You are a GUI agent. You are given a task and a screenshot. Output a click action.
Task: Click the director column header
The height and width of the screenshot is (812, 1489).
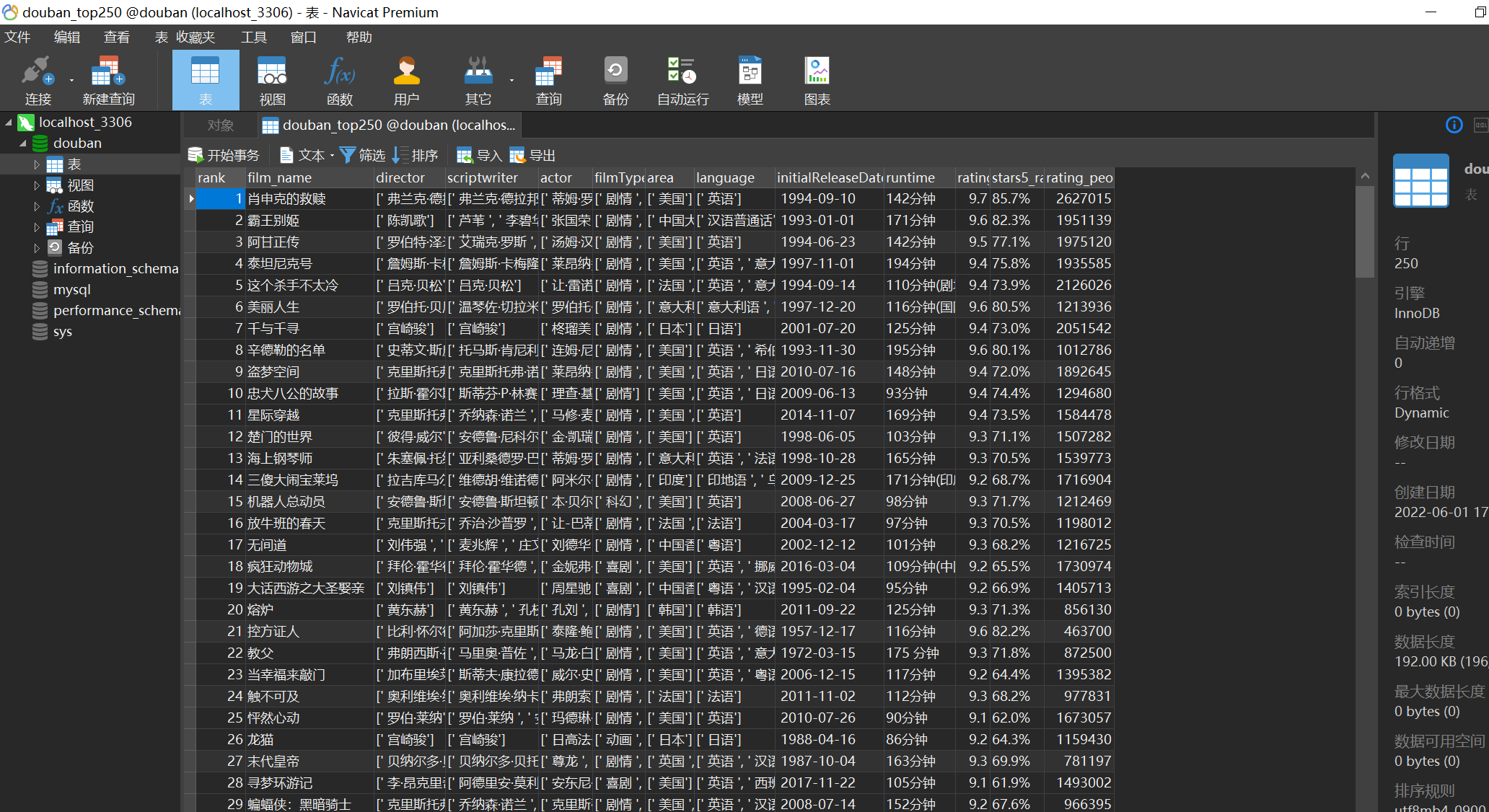[410, 177]
